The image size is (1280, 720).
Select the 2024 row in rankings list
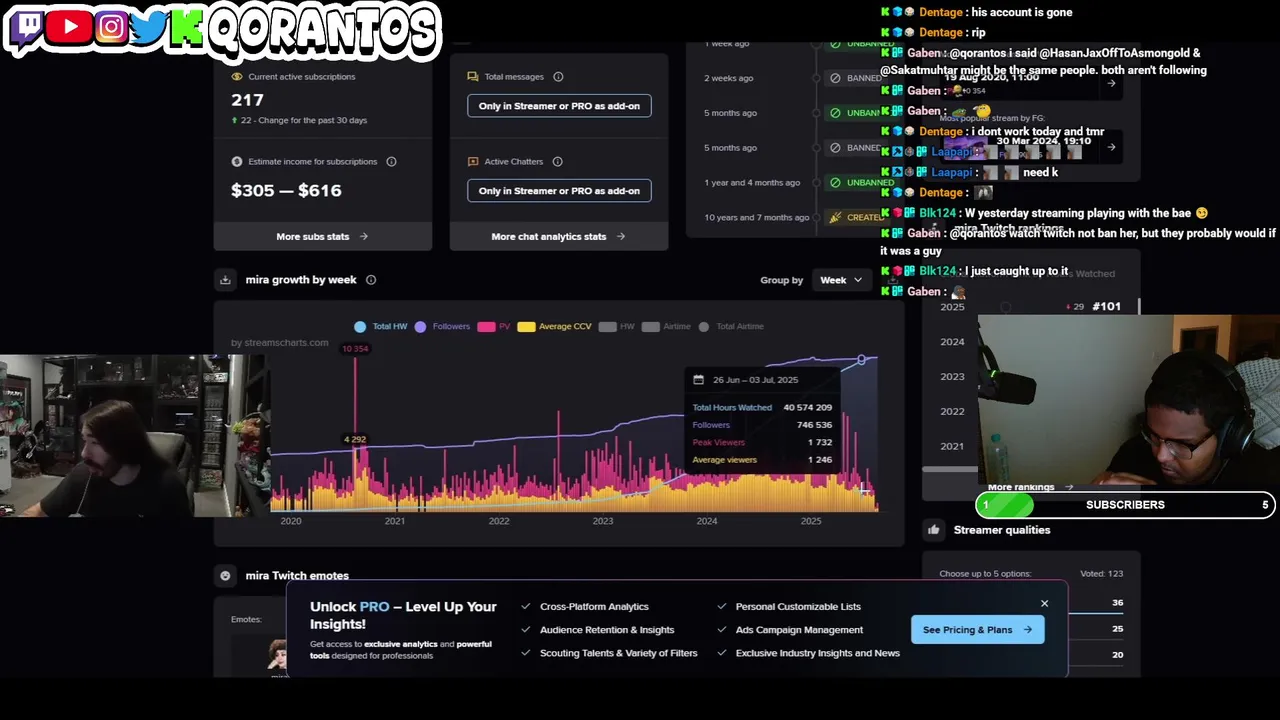pos(952,342)
